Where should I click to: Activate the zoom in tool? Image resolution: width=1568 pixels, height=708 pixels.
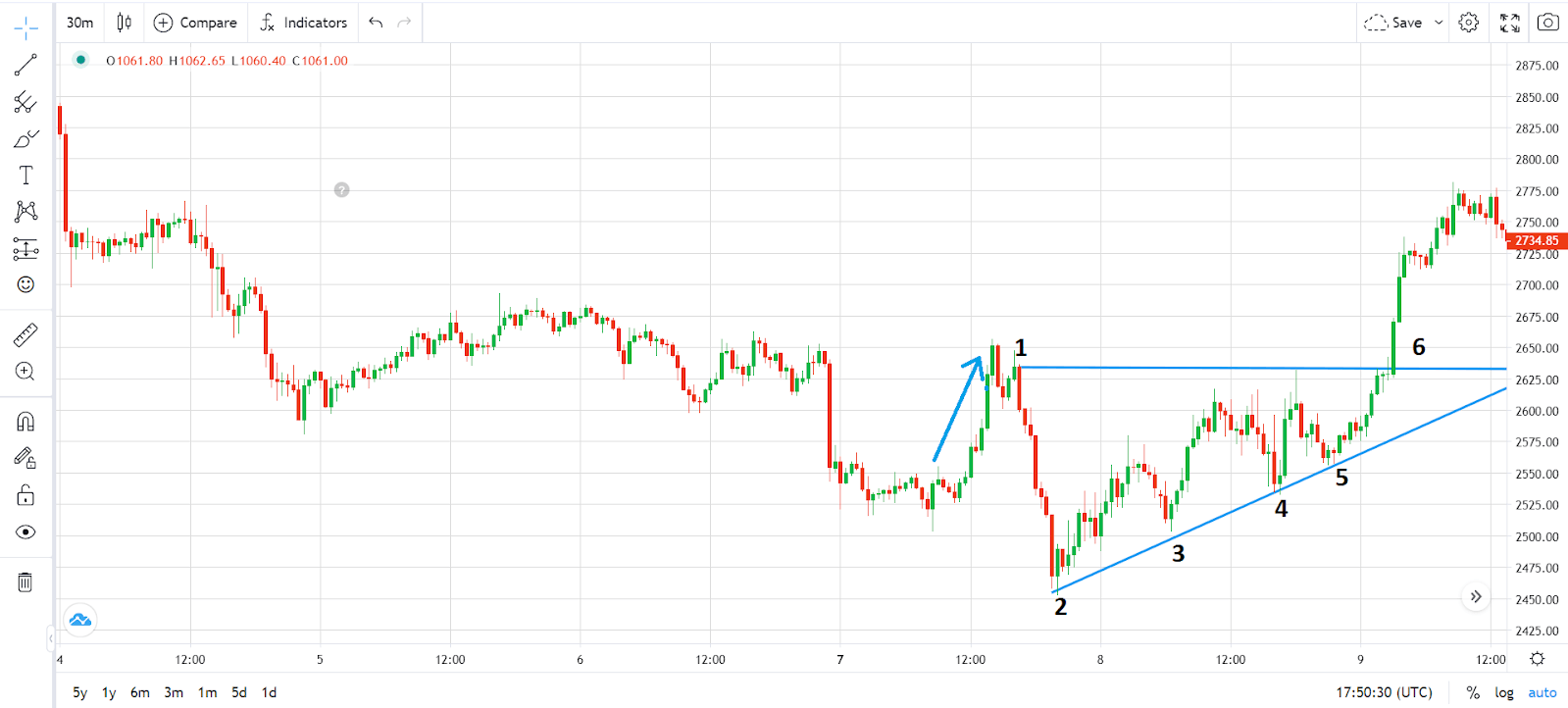click(25, 372)
